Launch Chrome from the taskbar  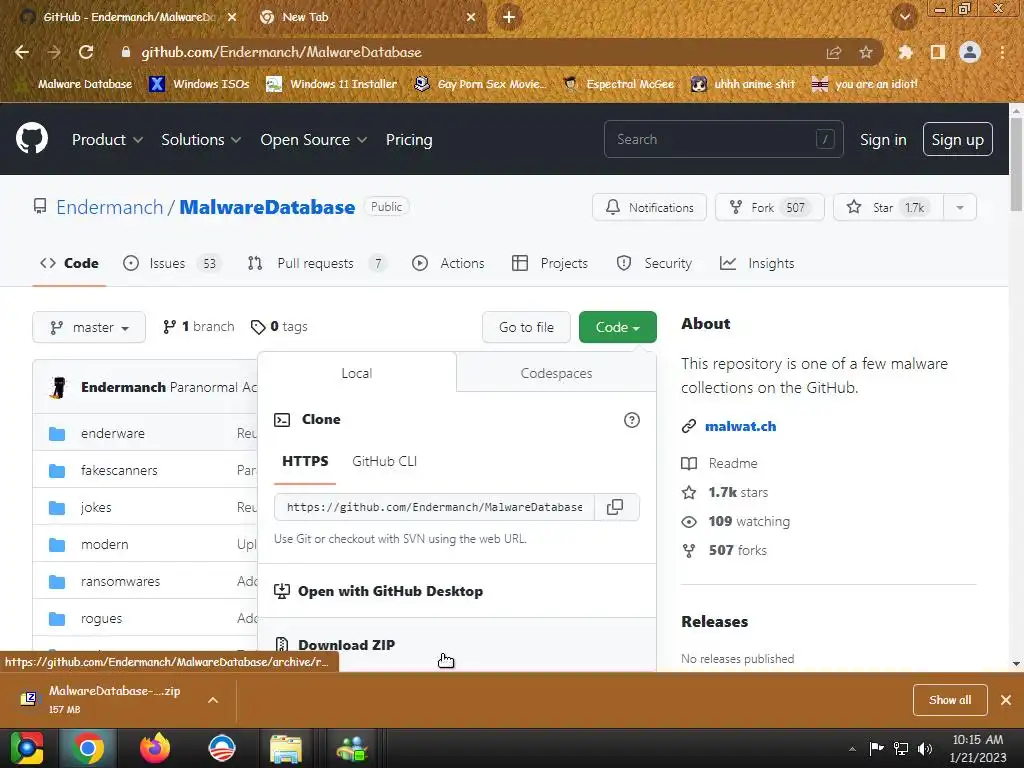[88, 748]
